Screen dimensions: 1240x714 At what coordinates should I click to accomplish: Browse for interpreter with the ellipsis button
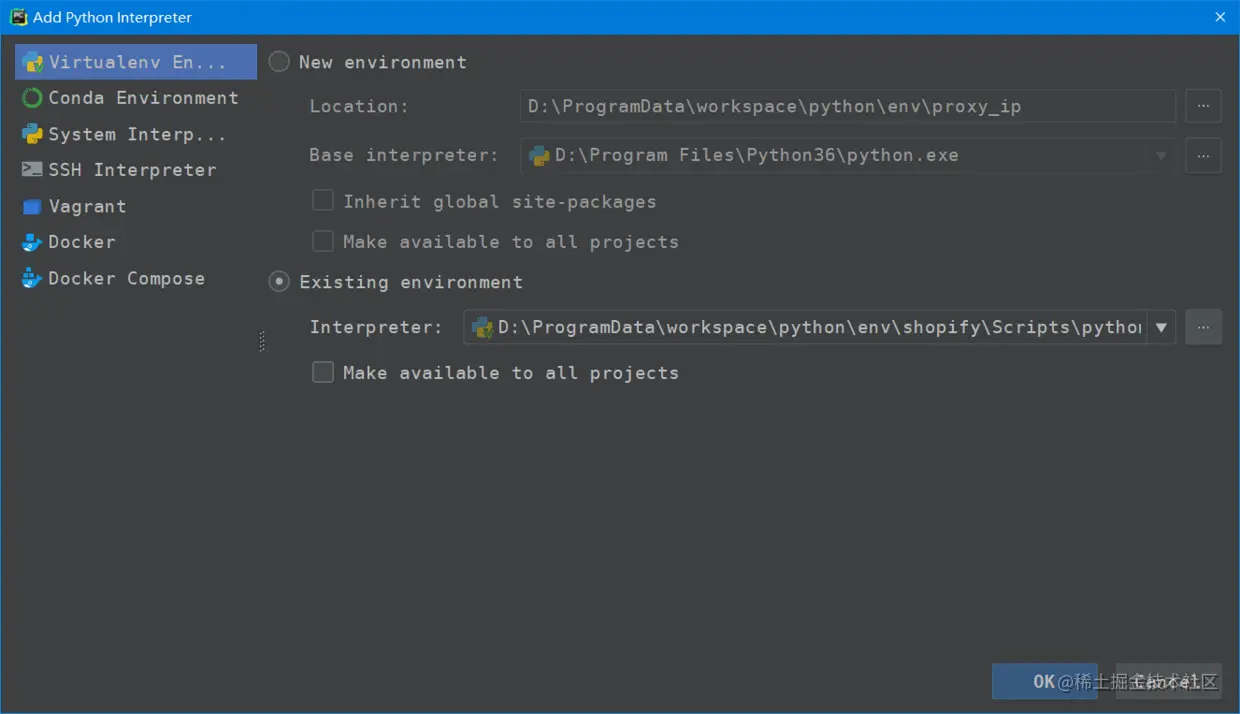point(1203,327)
